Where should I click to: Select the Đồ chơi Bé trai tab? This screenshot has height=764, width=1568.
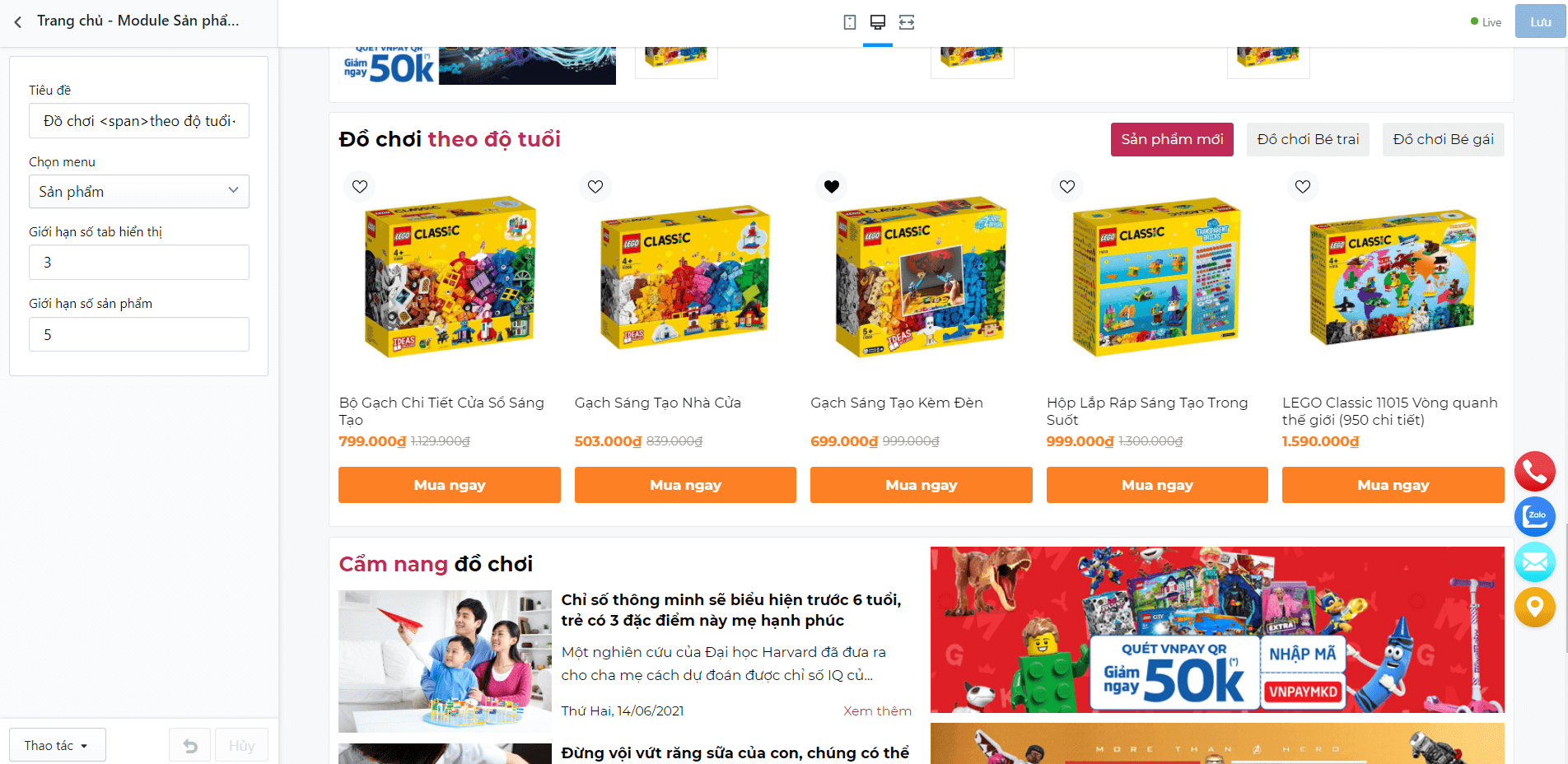click(1308, 140)
